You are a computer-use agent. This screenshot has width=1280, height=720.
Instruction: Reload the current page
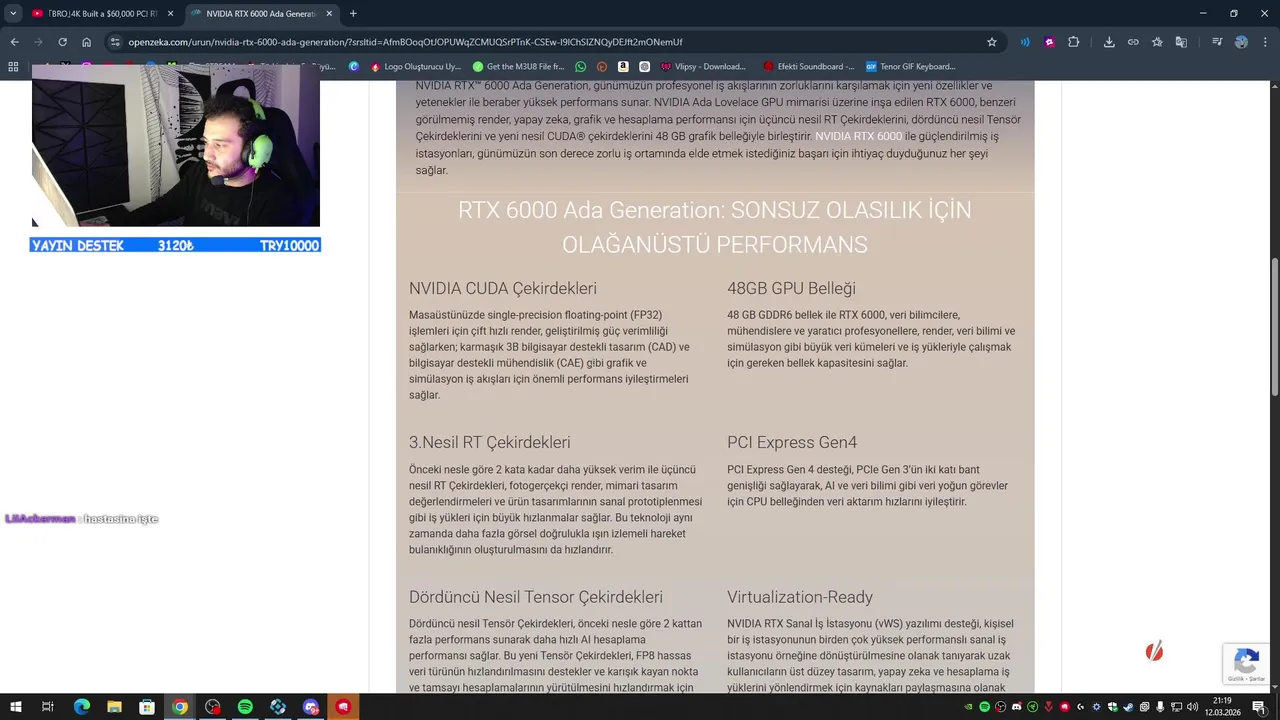point(62,42)
